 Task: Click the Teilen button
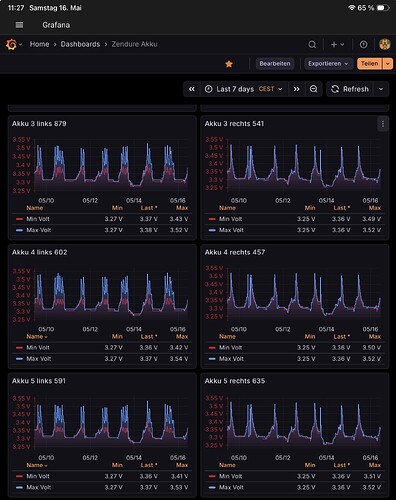[370, 64]
